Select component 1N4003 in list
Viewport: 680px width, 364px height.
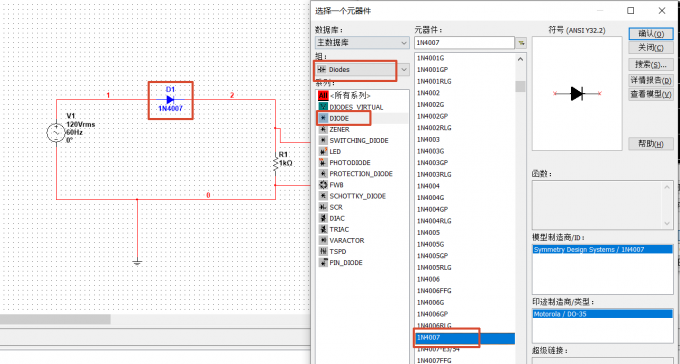428,140
